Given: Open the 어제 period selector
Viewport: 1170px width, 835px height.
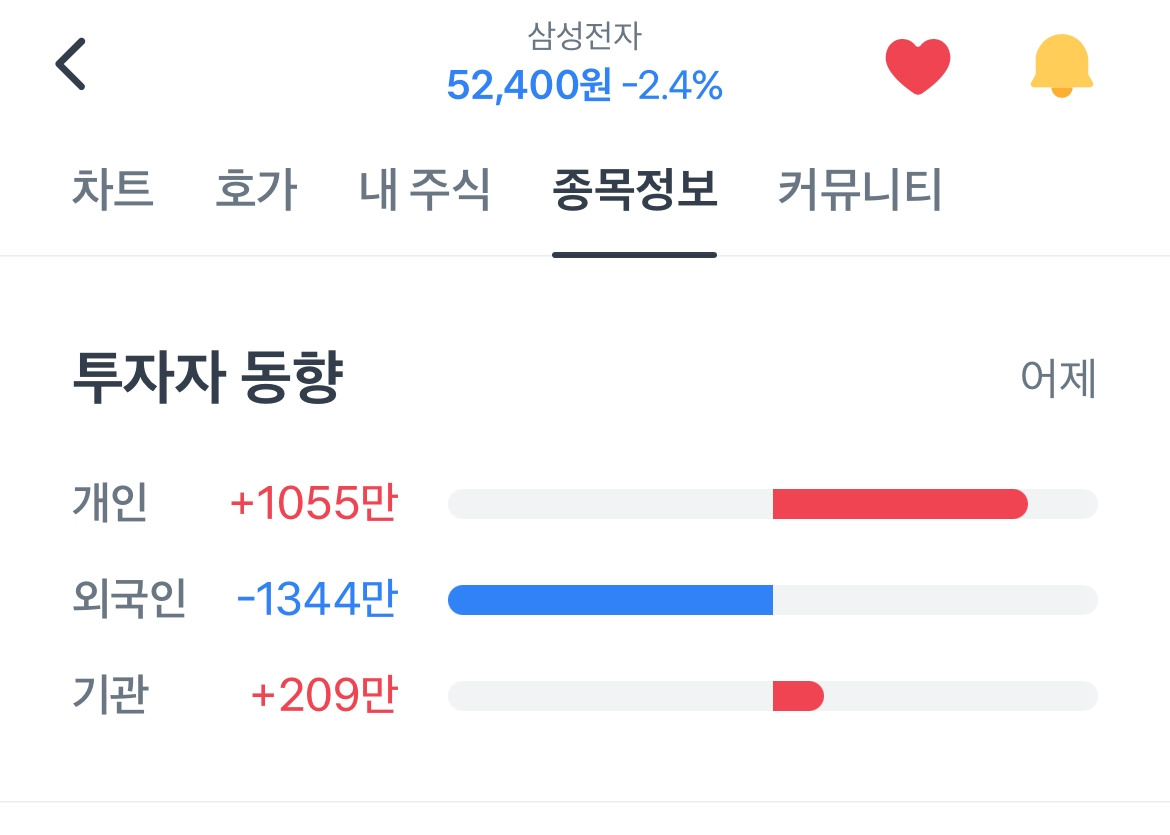Looking at the screenshot, I should [1058, 380].
